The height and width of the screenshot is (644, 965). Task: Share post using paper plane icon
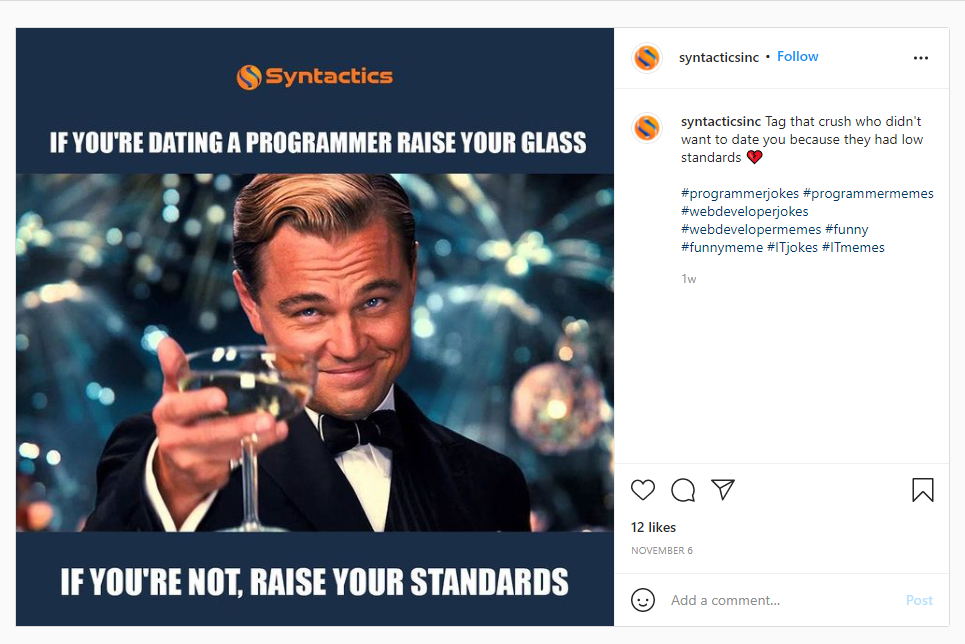pyautogui.click(x=723, y=489)
